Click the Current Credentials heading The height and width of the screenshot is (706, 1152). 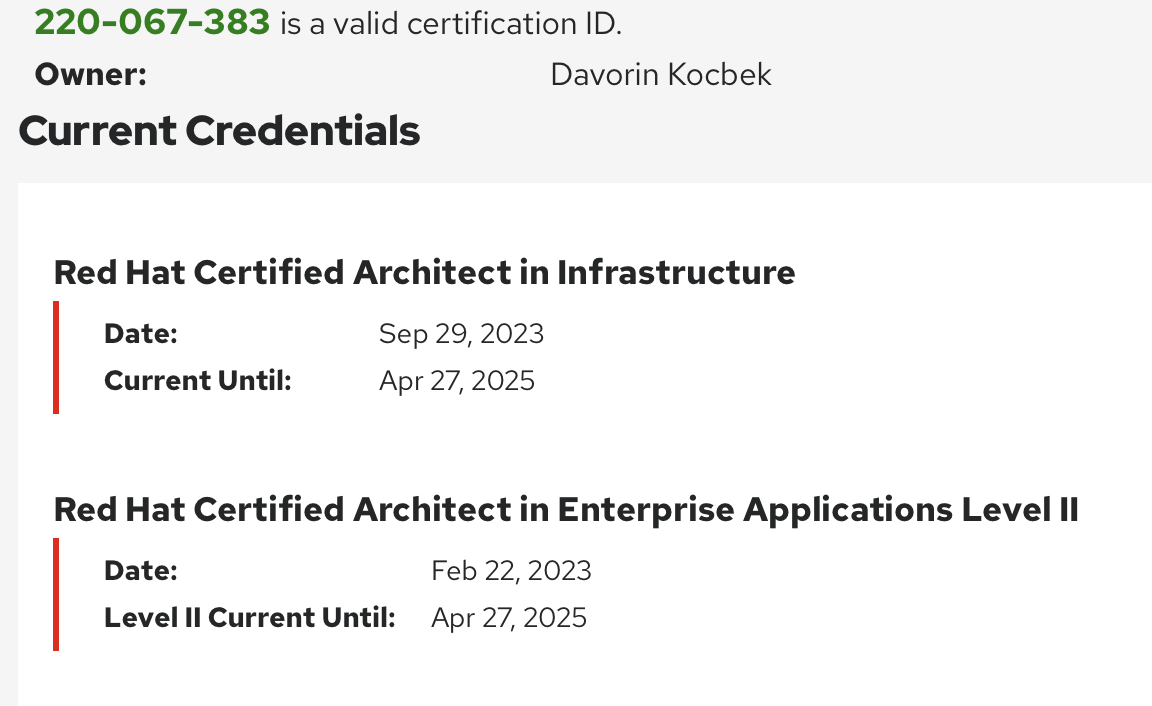(219, 131)
